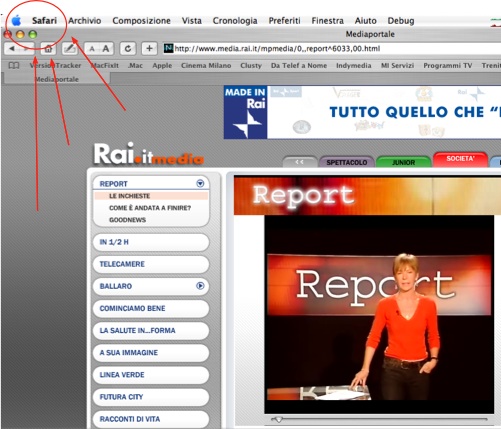This screenshot has width=501, height=429.
Task: Open the Composizione menu
Action: (x=141, y=21)
